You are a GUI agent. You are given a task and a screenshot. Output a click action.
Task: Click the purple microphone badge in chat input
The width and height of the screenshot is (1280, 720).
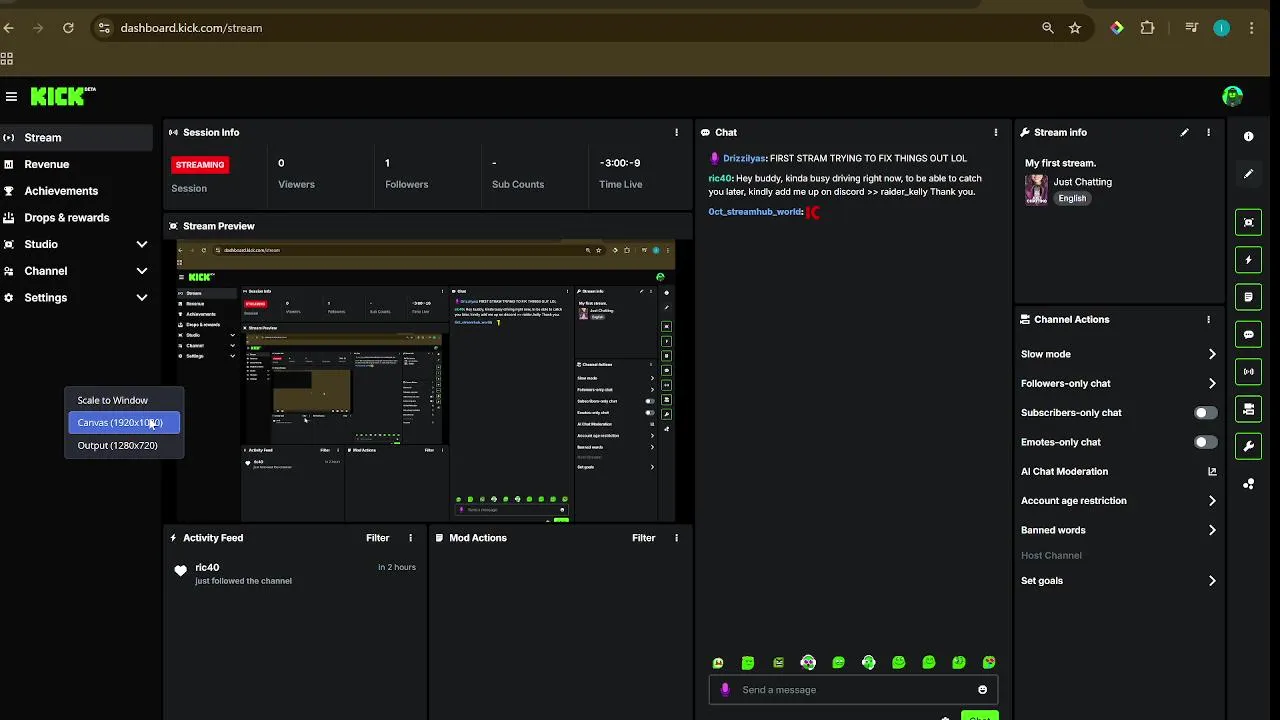point(725,690)
